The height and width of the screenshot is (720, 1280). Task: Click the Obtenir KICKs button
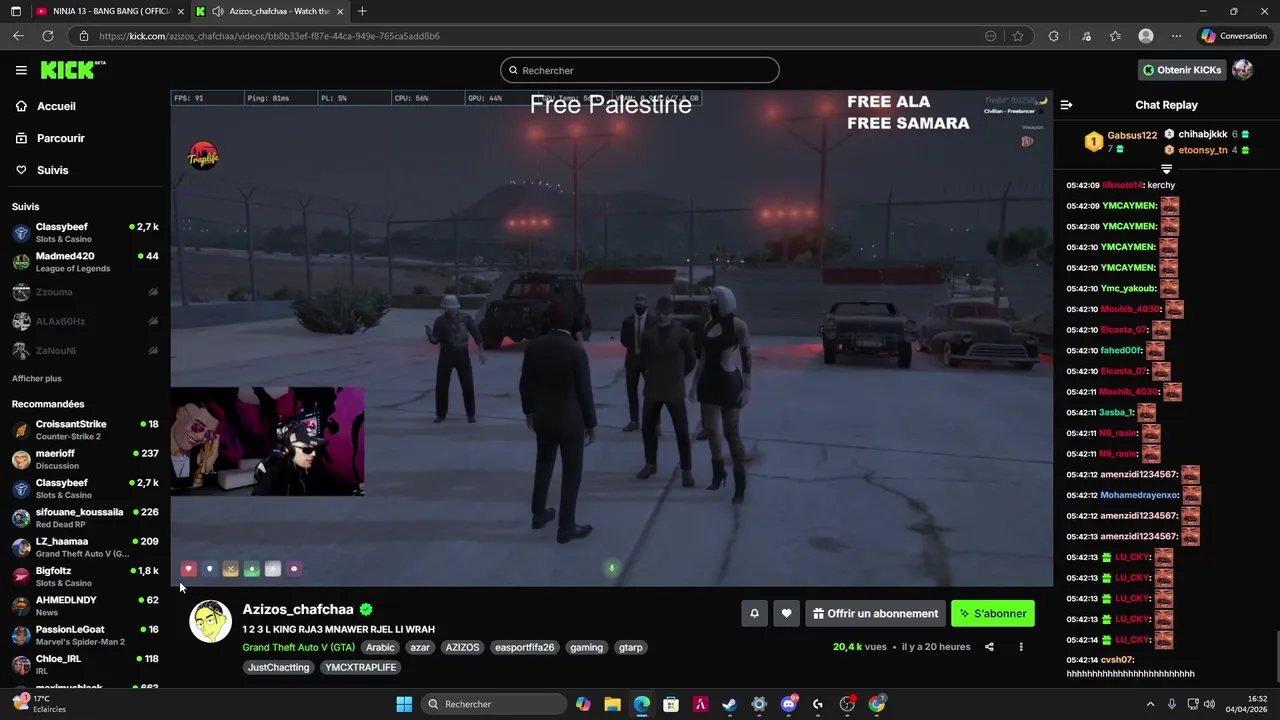(x=1182, y=70)
